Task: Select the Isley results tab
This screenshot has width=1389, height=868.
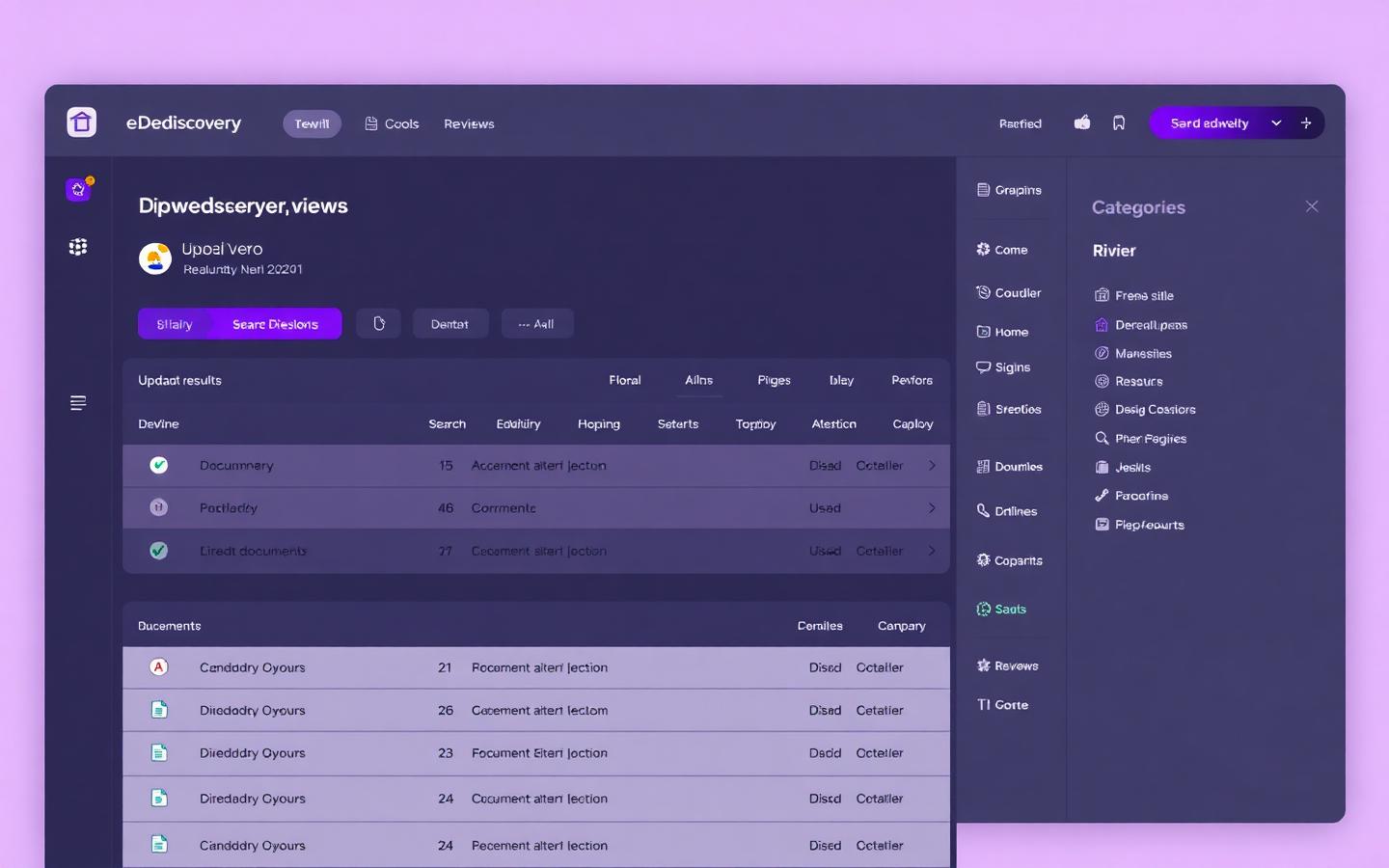Action: click(x=841, y=380)
